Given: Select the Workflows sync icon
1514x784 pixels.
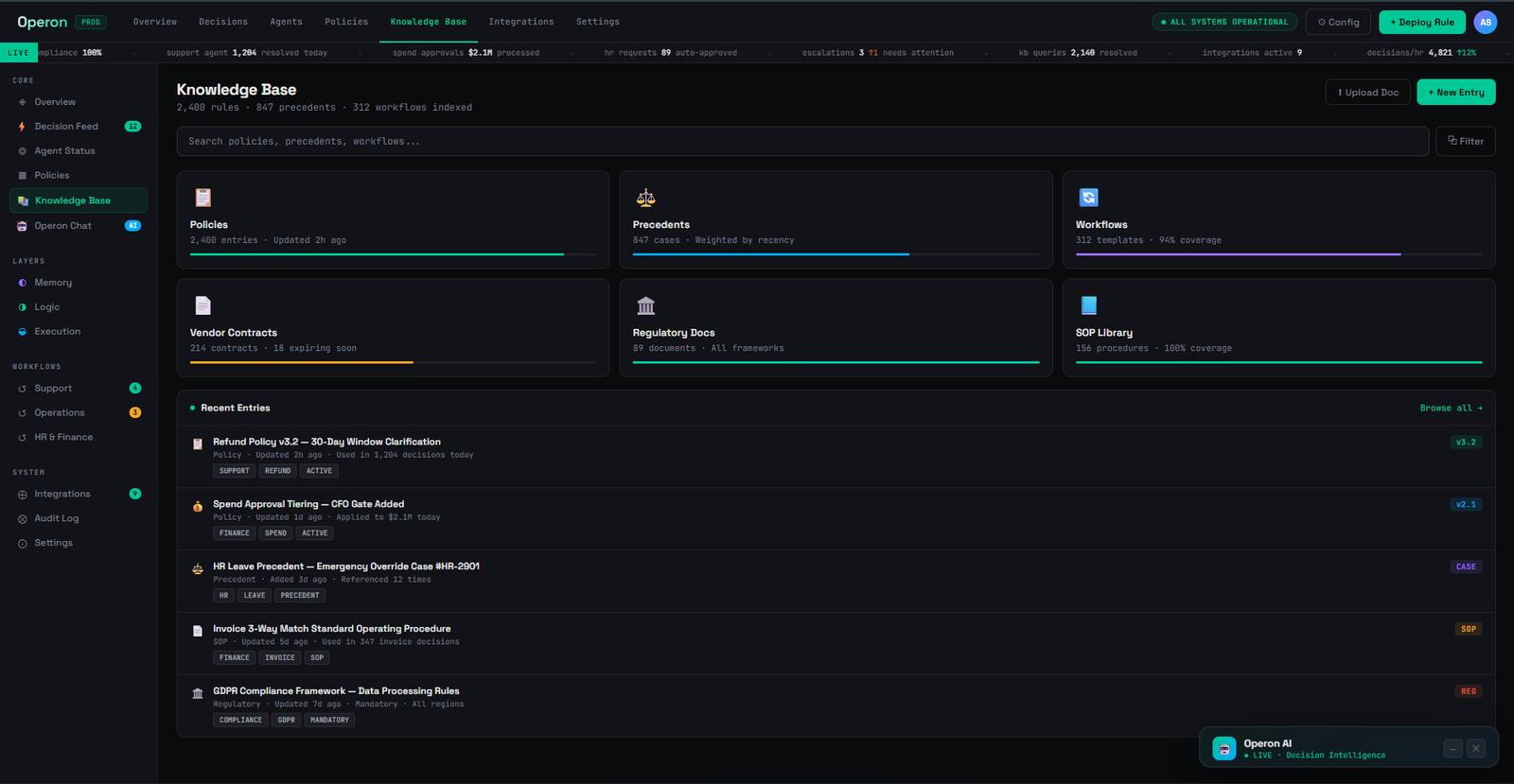Looking at the screenshot, I should pos(1088,198).
